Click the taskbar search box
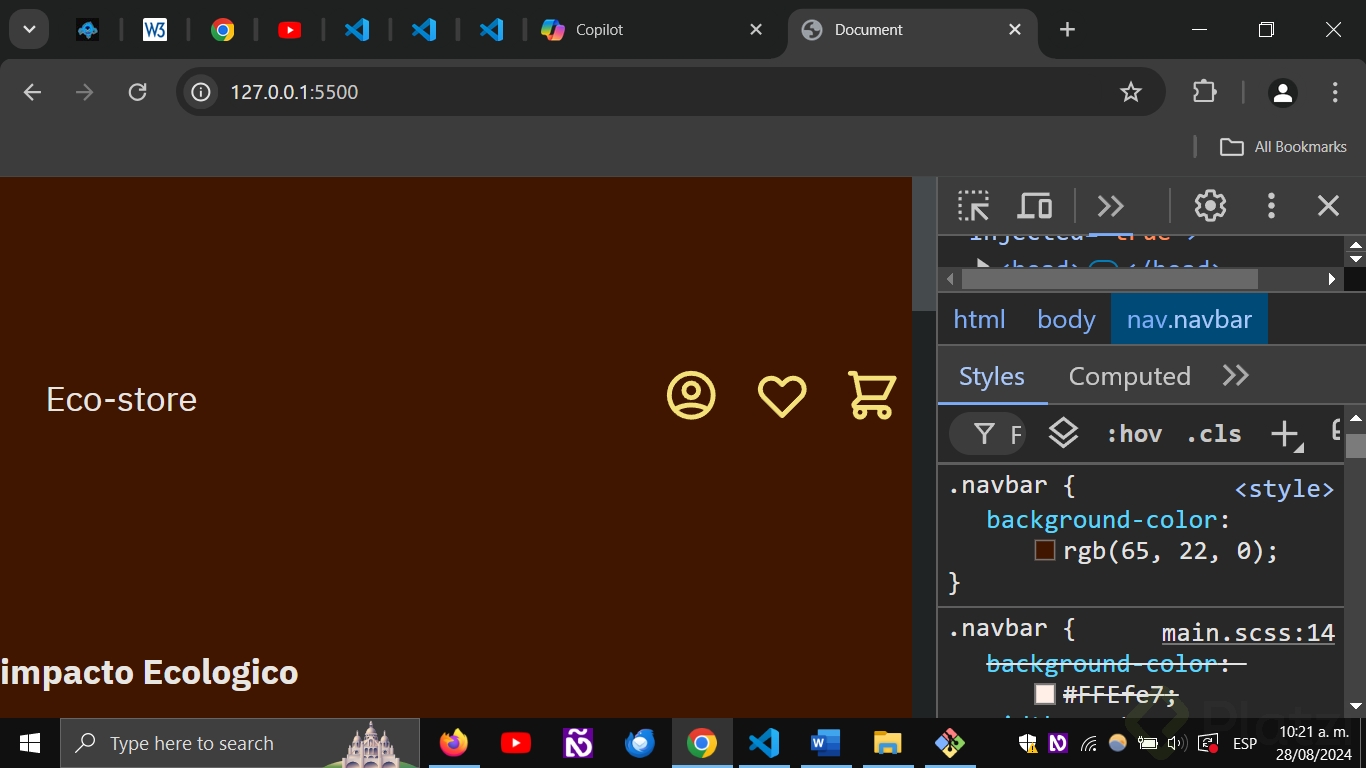Screen dimensions: 1366x768 tap(240, 743)
